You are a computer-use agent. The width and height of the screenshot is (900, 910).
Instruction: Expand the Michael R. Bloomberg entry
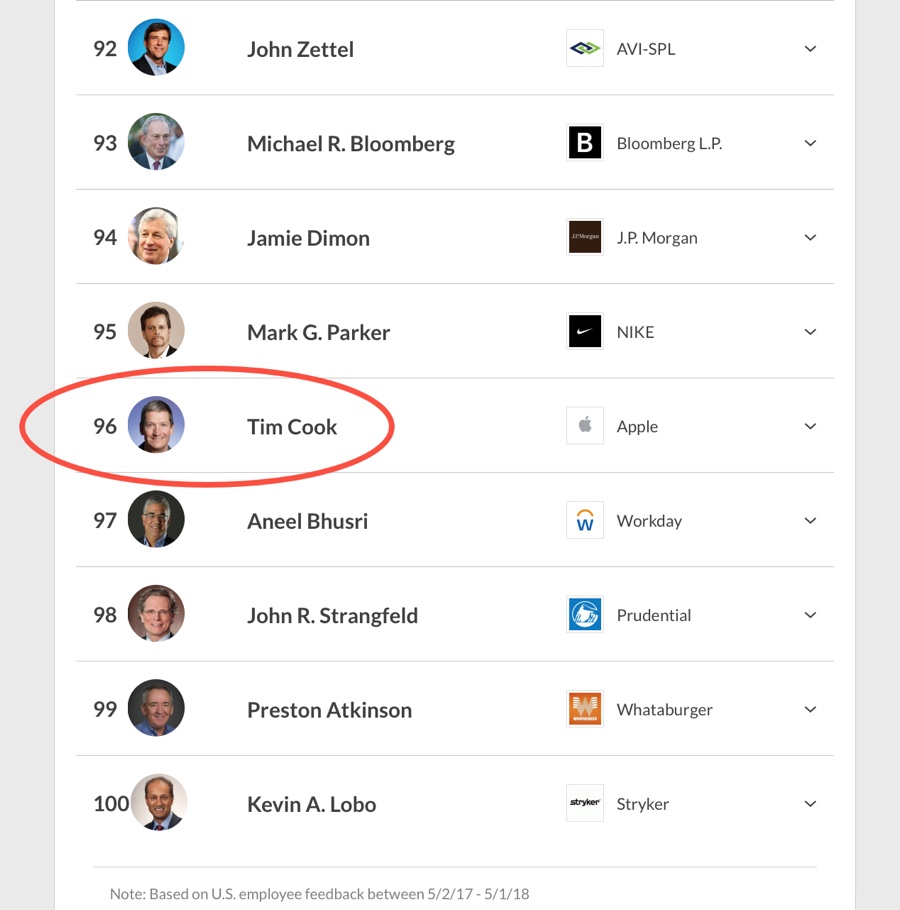pyautogui.click(x=810, y=142)
